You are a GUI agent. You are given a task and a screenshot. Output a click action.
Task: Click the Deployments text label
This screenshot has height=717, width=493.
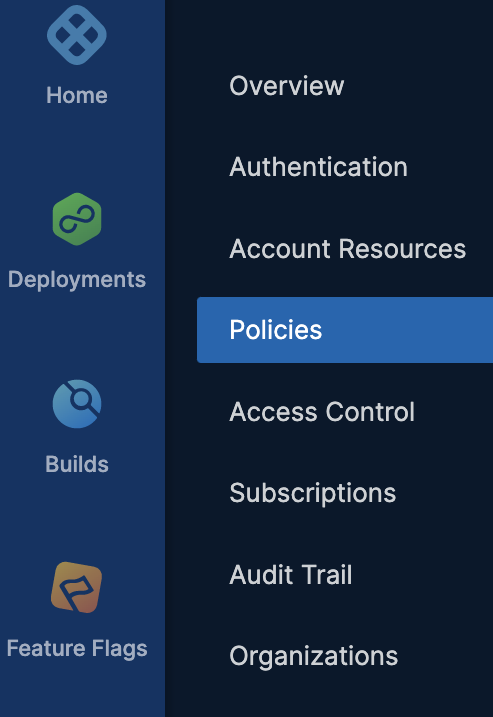coord(77,280)
